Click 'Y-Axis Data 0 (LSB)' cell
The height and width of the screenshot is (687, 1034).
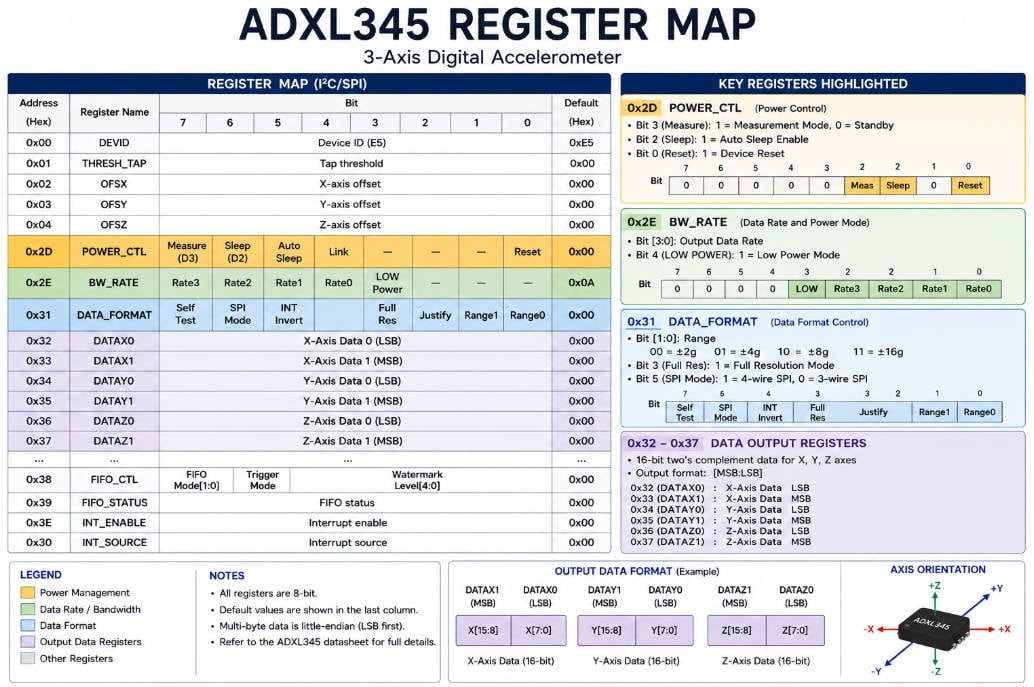coord(355,380)
